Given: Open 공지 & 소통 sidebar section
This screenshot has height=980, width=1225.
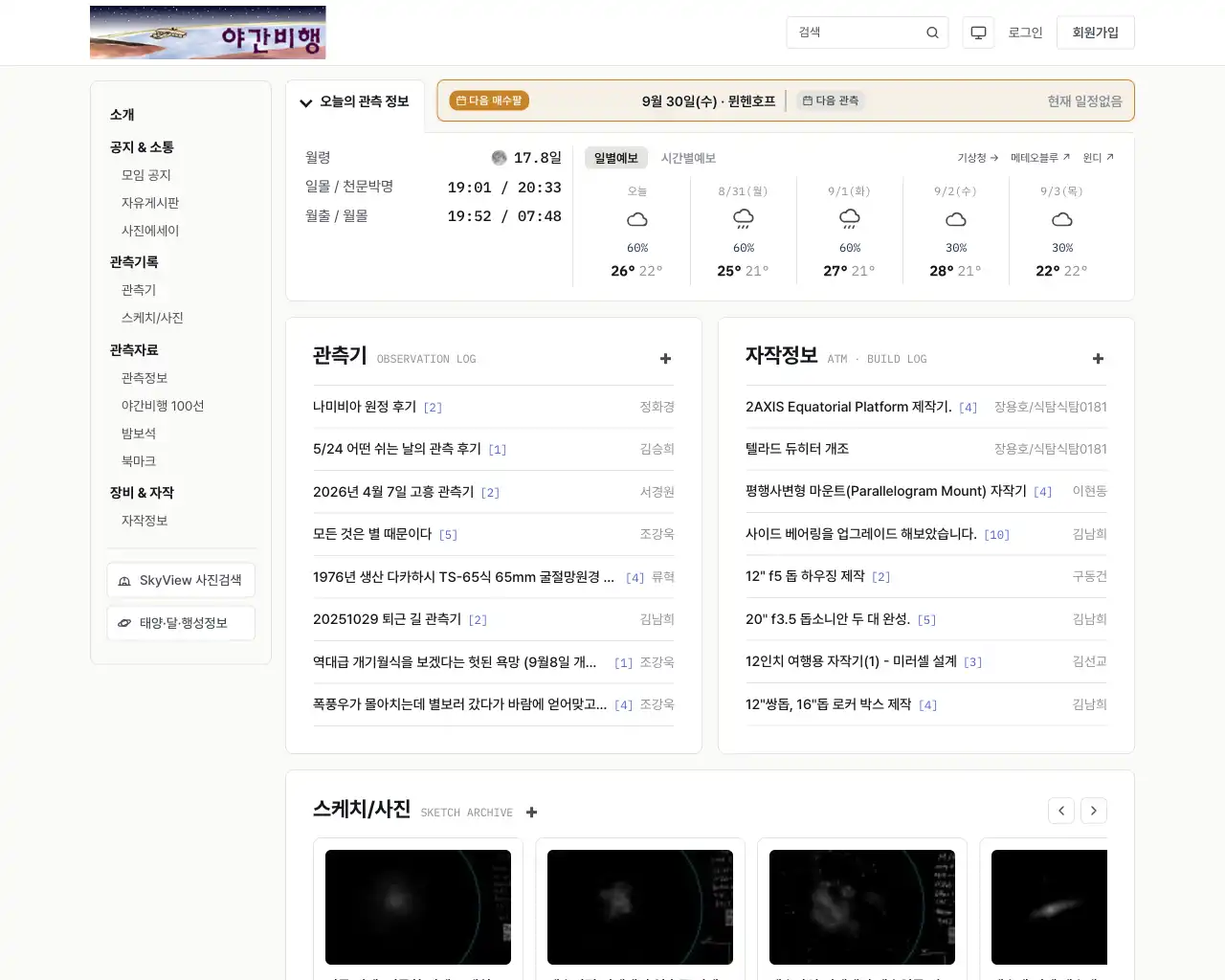Looking at the screenshot, I should click(x=142, y=147).
